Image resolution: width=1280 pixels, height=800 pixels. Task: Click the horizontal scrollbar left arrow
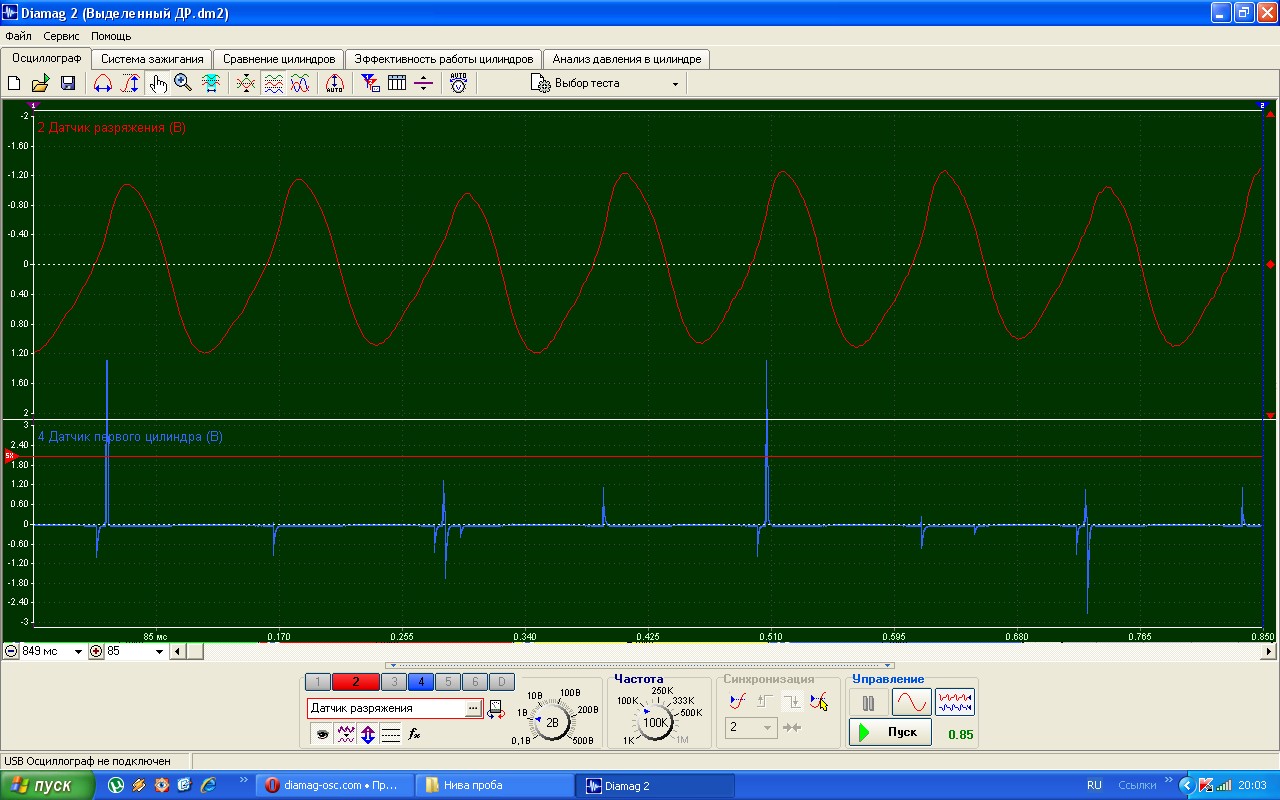click(x=177, y=651)
